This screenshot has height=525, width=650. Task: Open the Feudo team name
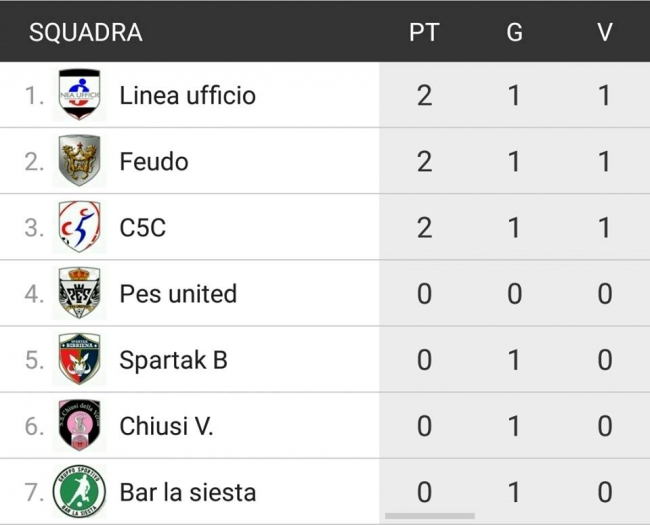154,161
